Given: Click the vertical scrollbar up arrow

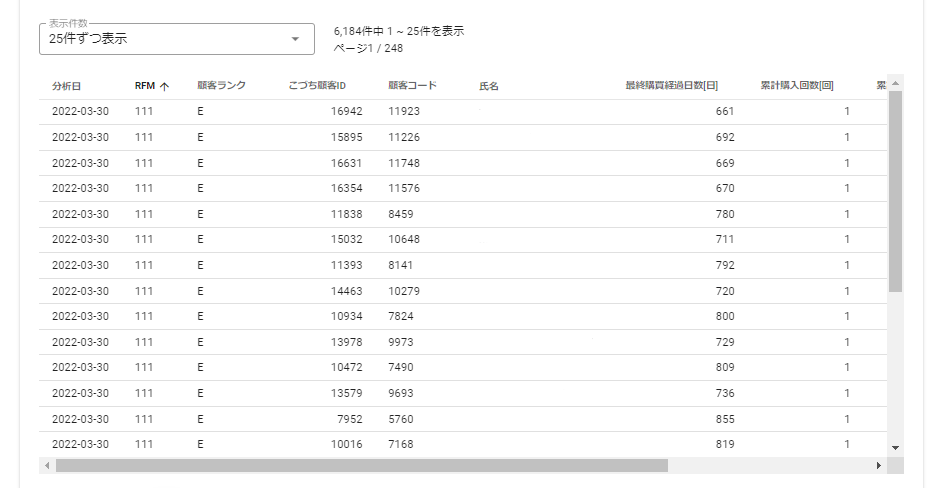Looking at the screenshot, I should (895, 83).
